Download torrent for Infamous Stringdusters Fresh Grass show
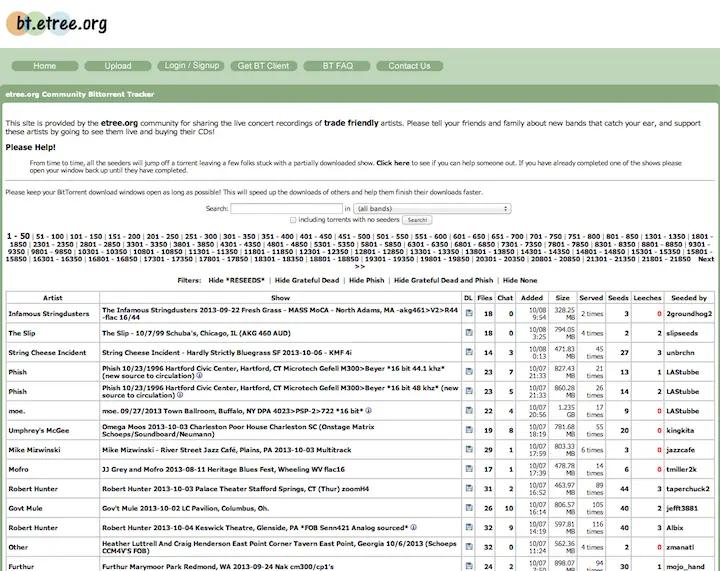720x571 pixels. [x=469, y=313]
